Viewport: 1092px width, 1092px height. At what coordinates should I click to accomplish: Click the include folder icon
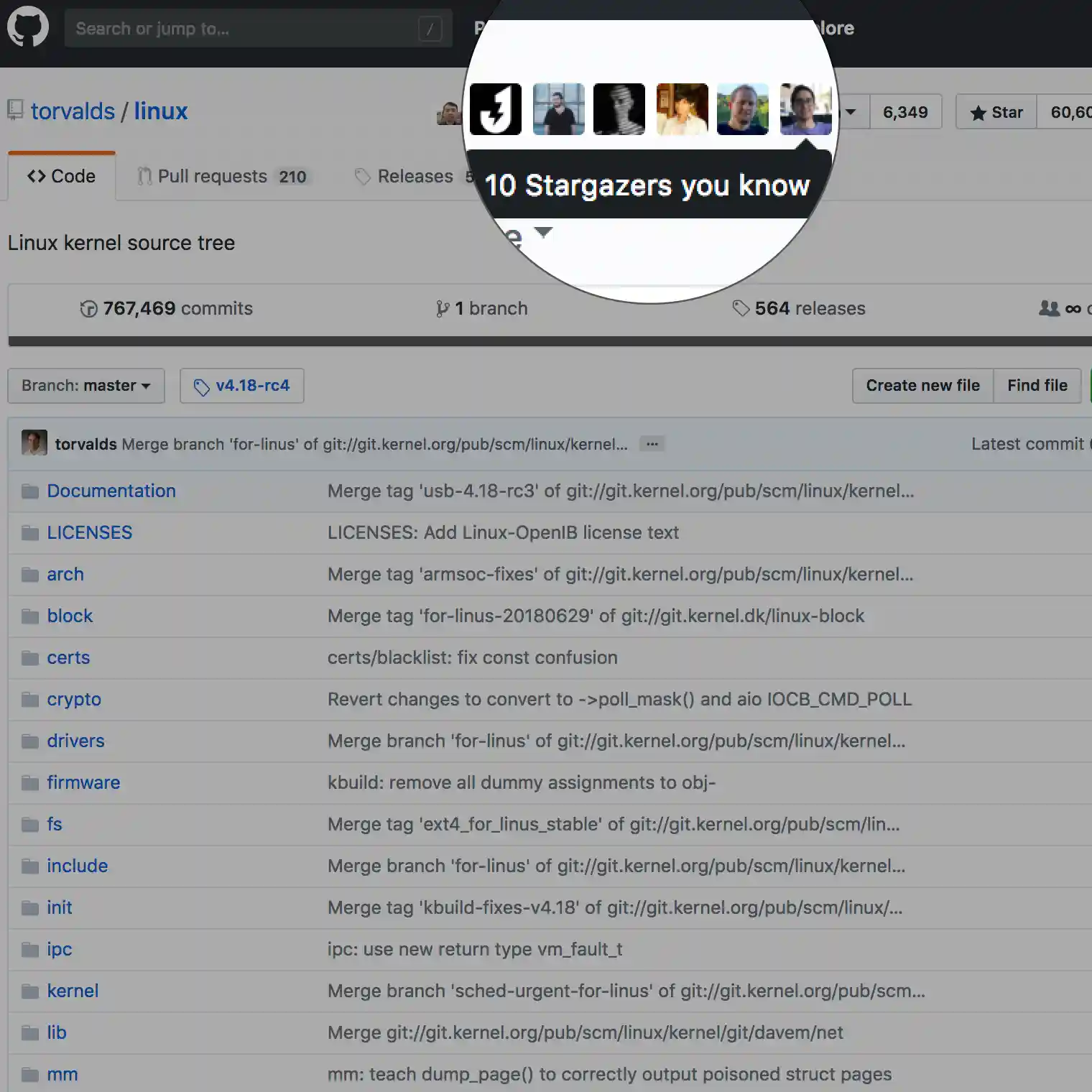click(x=30, y=866)
